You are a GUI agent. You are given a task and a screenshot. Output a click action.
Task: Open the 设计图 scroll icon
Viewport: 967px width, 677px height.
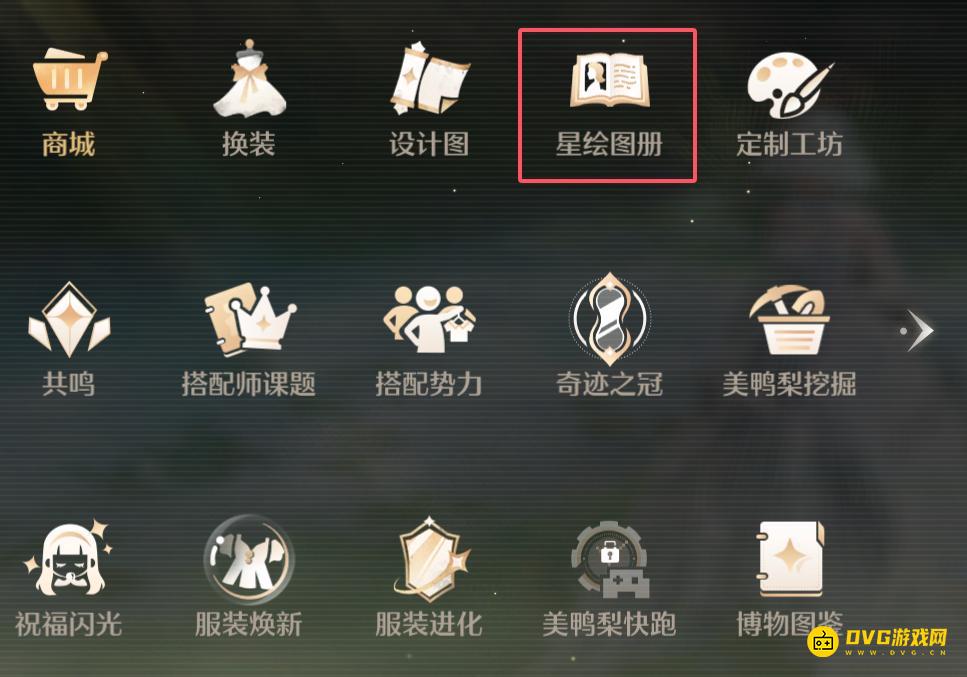(429, 78)
